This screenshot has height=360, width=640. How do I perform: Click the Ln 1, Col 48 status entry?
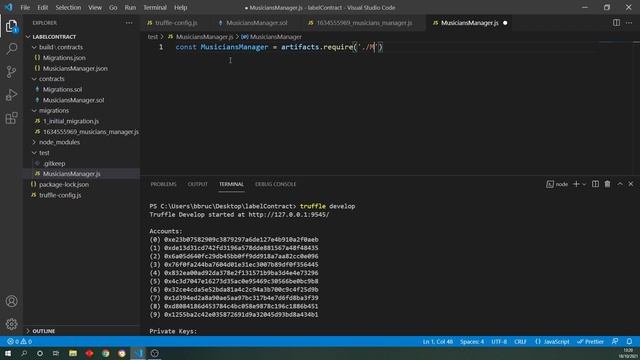(x=438, y=341)
